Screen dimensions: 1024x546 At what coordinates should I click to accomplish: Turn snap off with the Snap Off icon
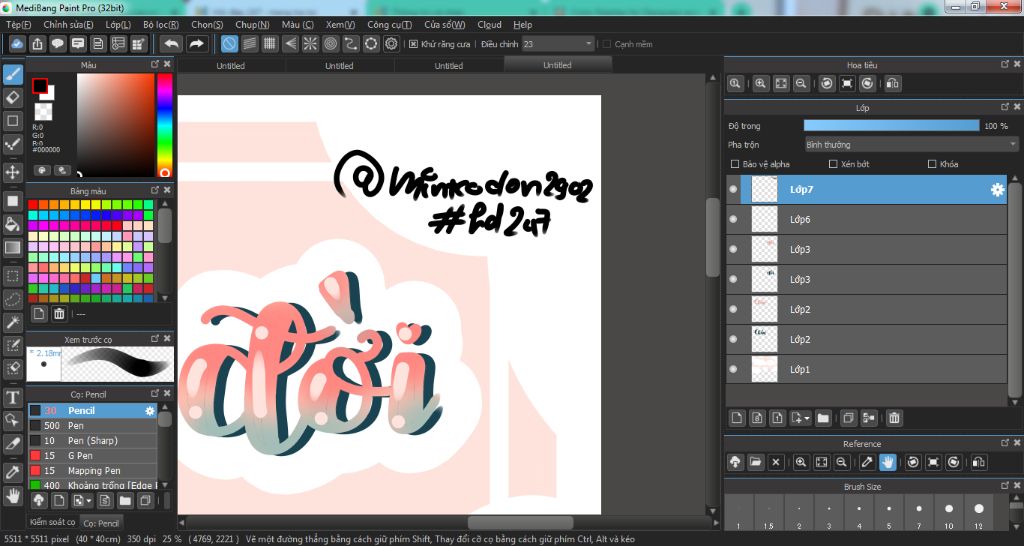[x=229, y=44]
